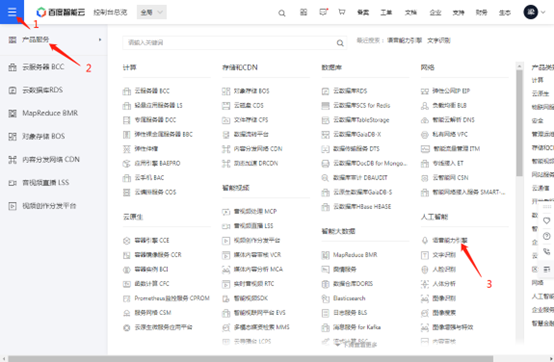
Task: Click the 负载均衡 BLB product icon
Action: (x=425, y=105)
